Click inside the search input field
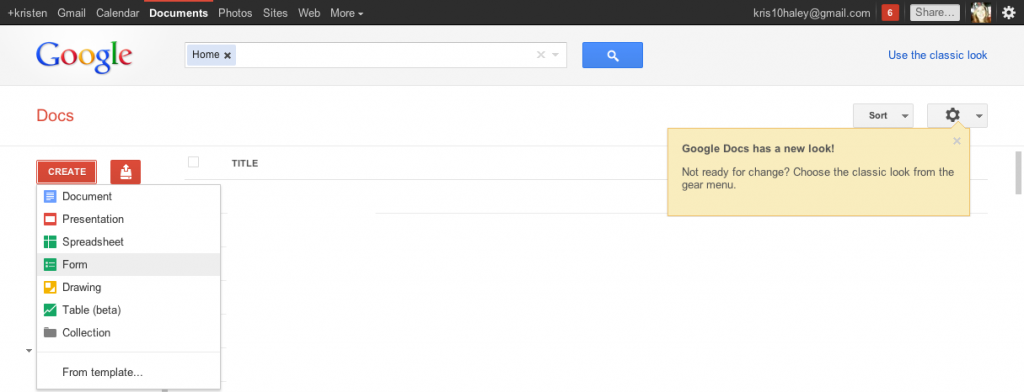1024x392 pixels. (385, 56)
